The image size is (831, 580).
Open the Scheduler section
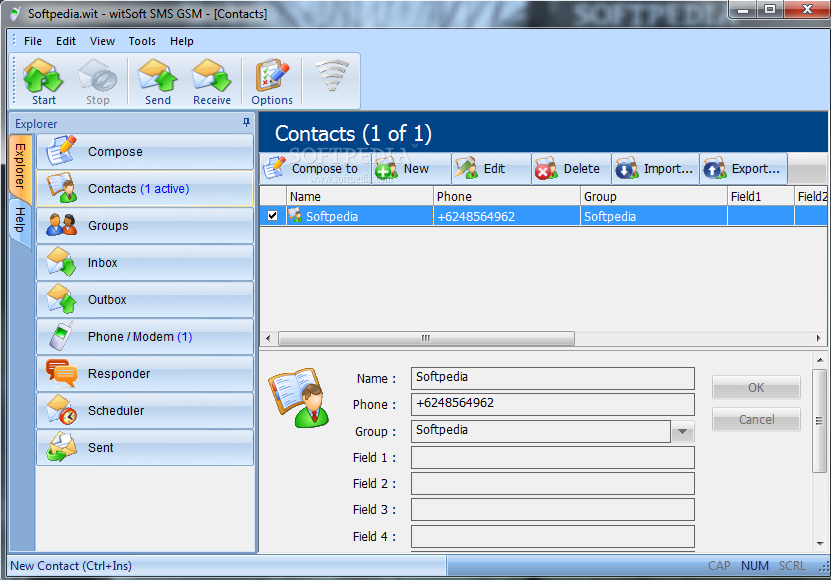[145, 411]
